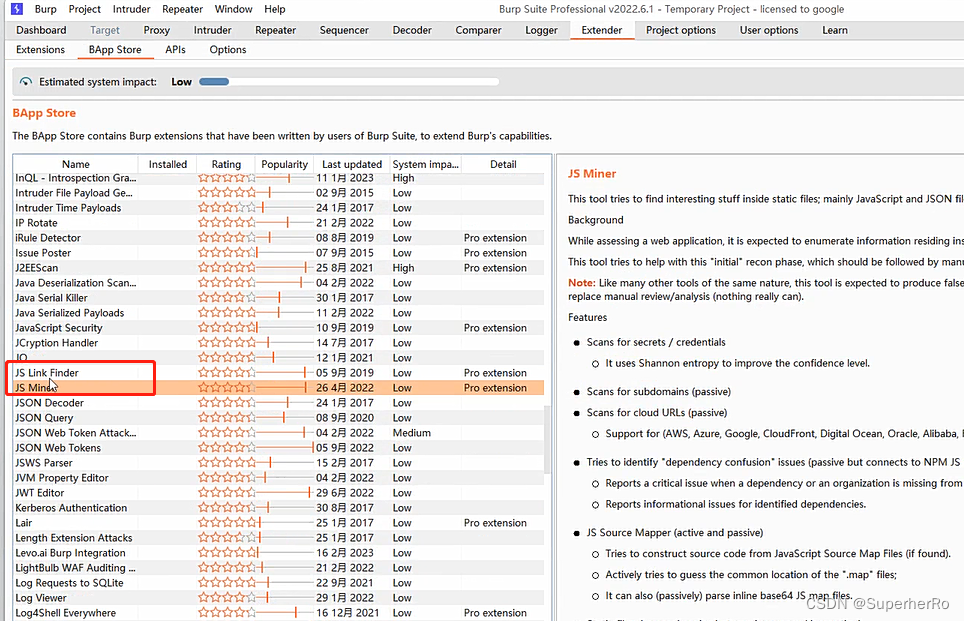The image size is (964, 621).
Task: Click the extension list vertical scrollbar
Action: tap(548, 440)
